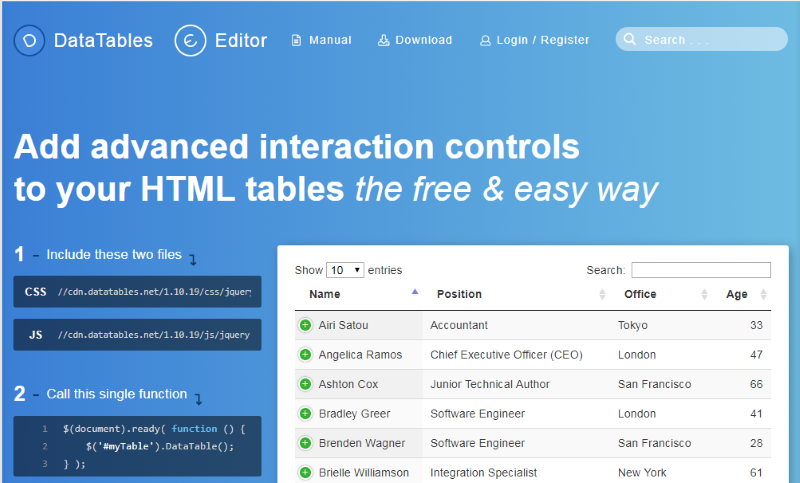Click the Junior Technical Author cell

click(x=490, y=384)
